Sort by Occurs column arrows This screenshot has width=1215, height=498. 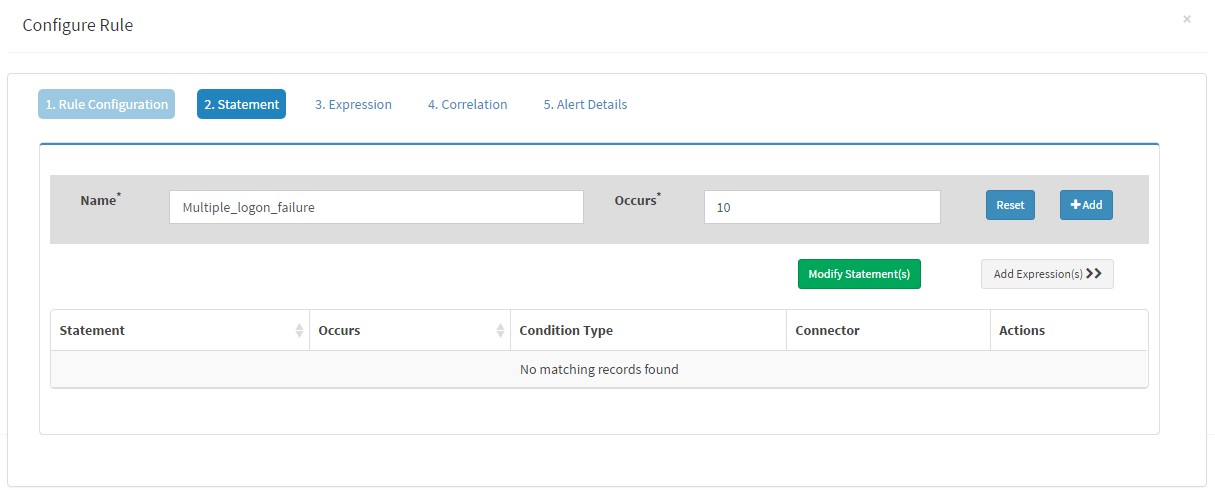coord(500,331)
